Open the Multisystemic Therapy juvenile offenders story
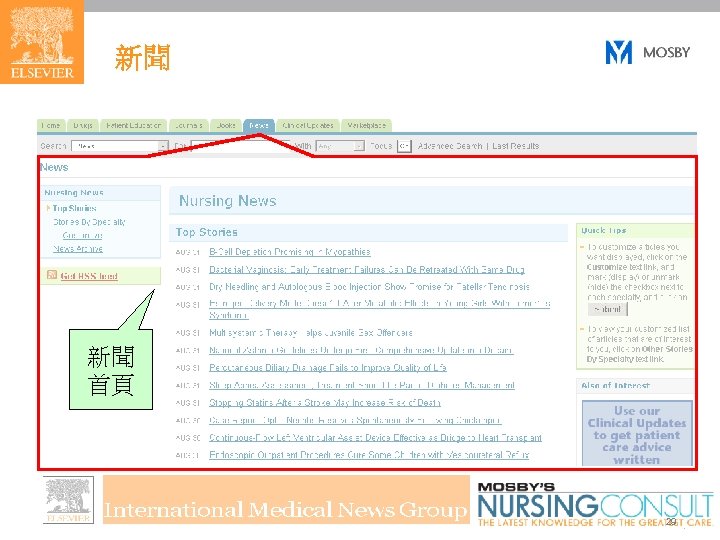720x540 pixels. [310, 333]
